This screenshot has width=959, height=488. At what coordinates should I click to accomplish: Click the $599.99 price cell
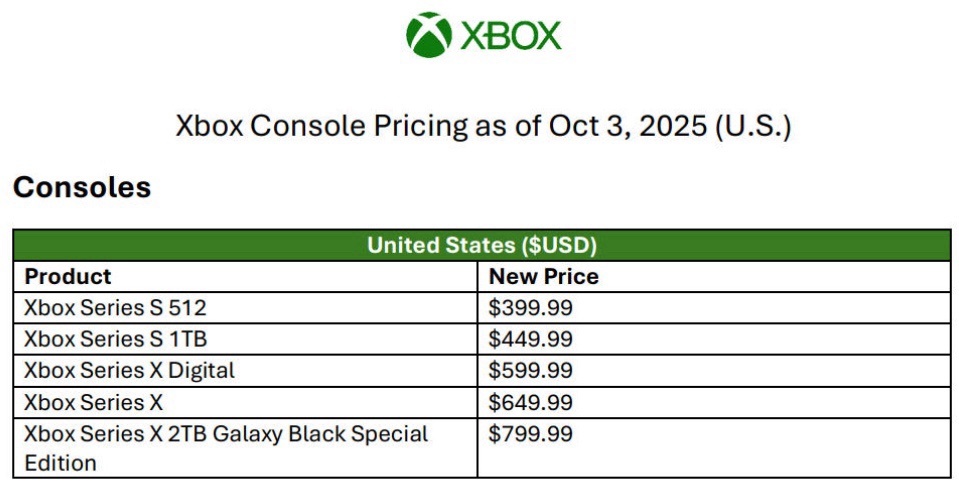tap(714, 371)
